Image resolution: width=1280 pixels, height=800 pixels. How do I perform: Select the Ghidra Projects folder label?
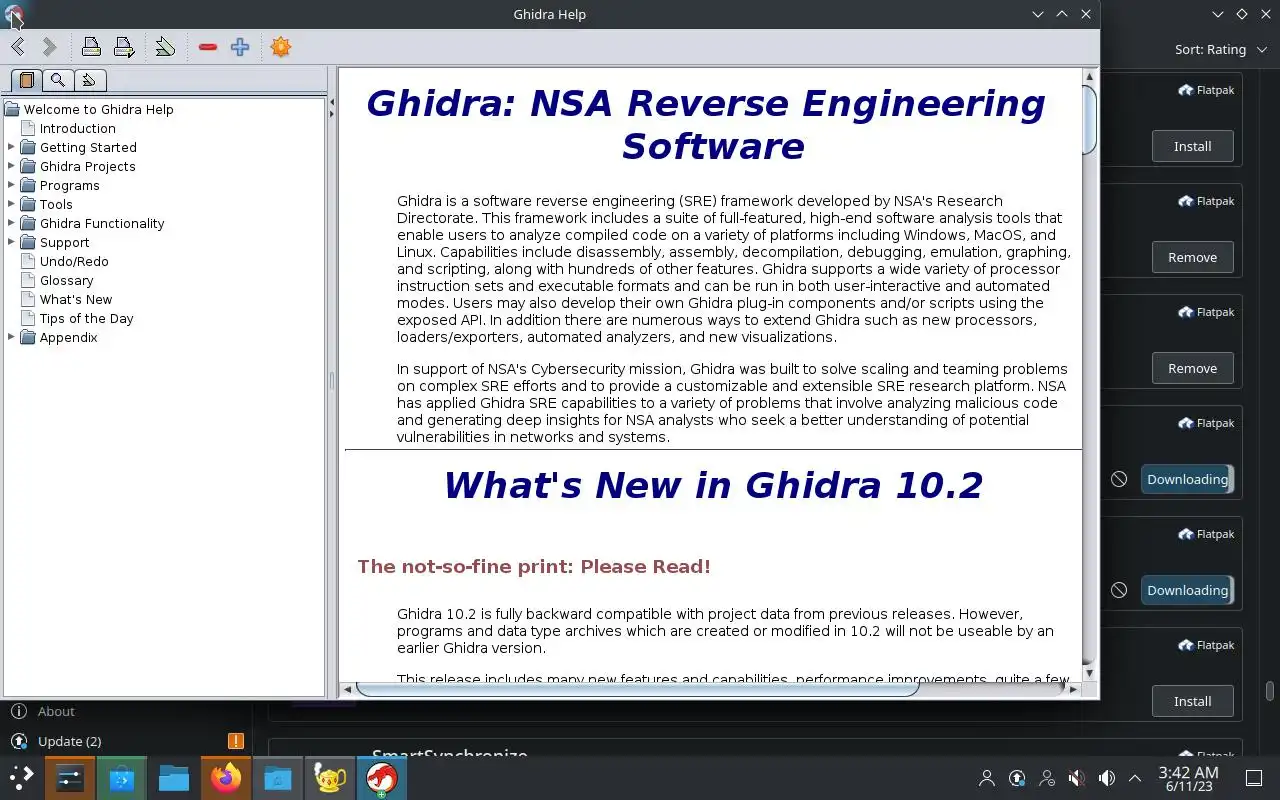point(87,166)
